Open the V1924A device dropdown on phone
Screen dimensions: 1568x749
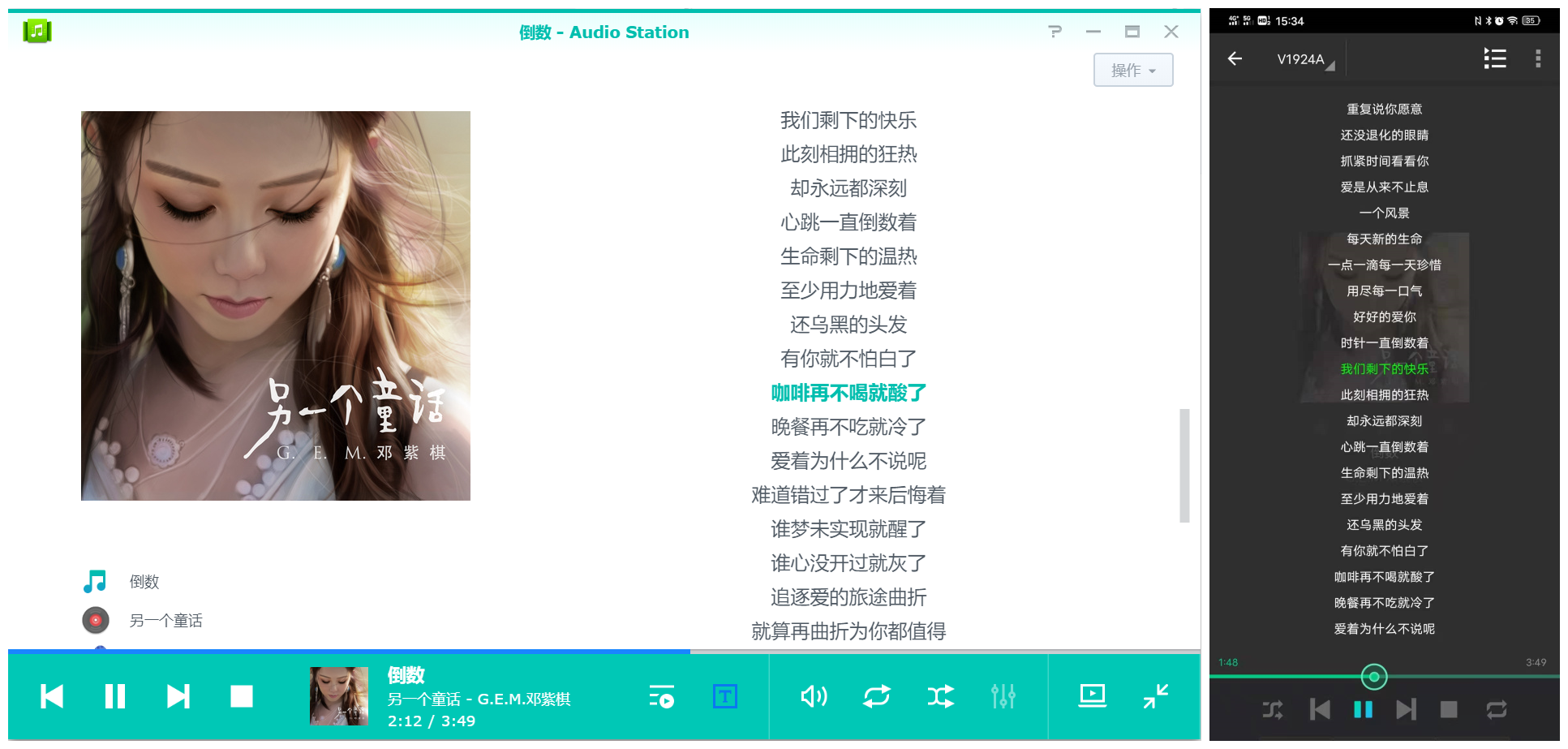pyautogui.click(x=1305, y=59)
